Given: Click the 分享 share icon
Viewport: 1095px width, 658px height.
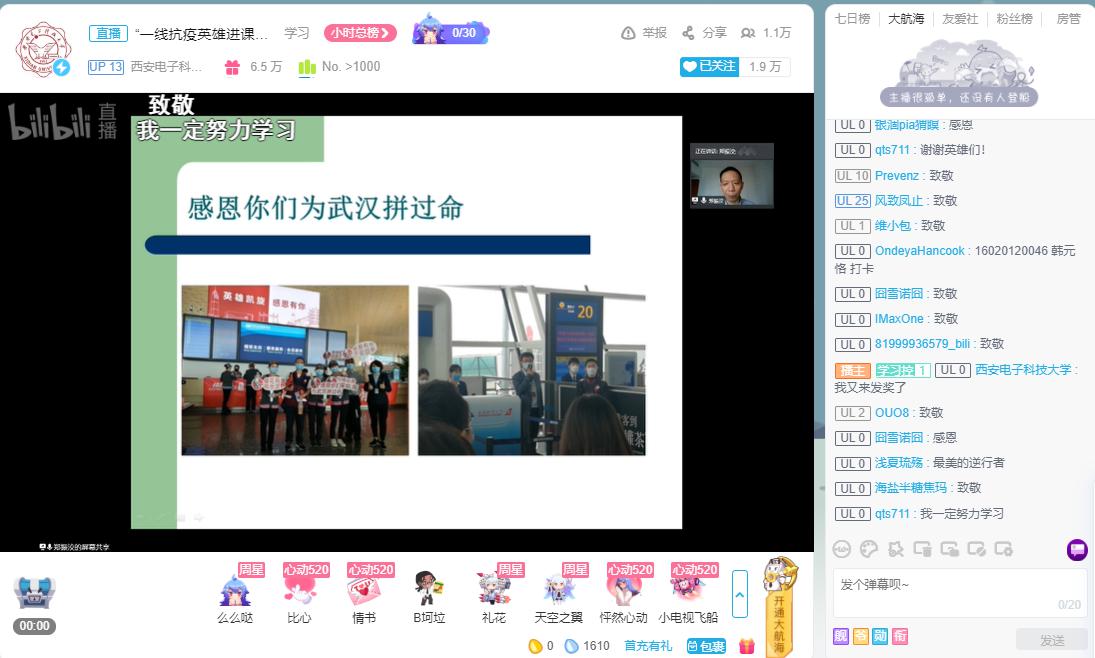Looking at the screenshot, I should point(688,33).
